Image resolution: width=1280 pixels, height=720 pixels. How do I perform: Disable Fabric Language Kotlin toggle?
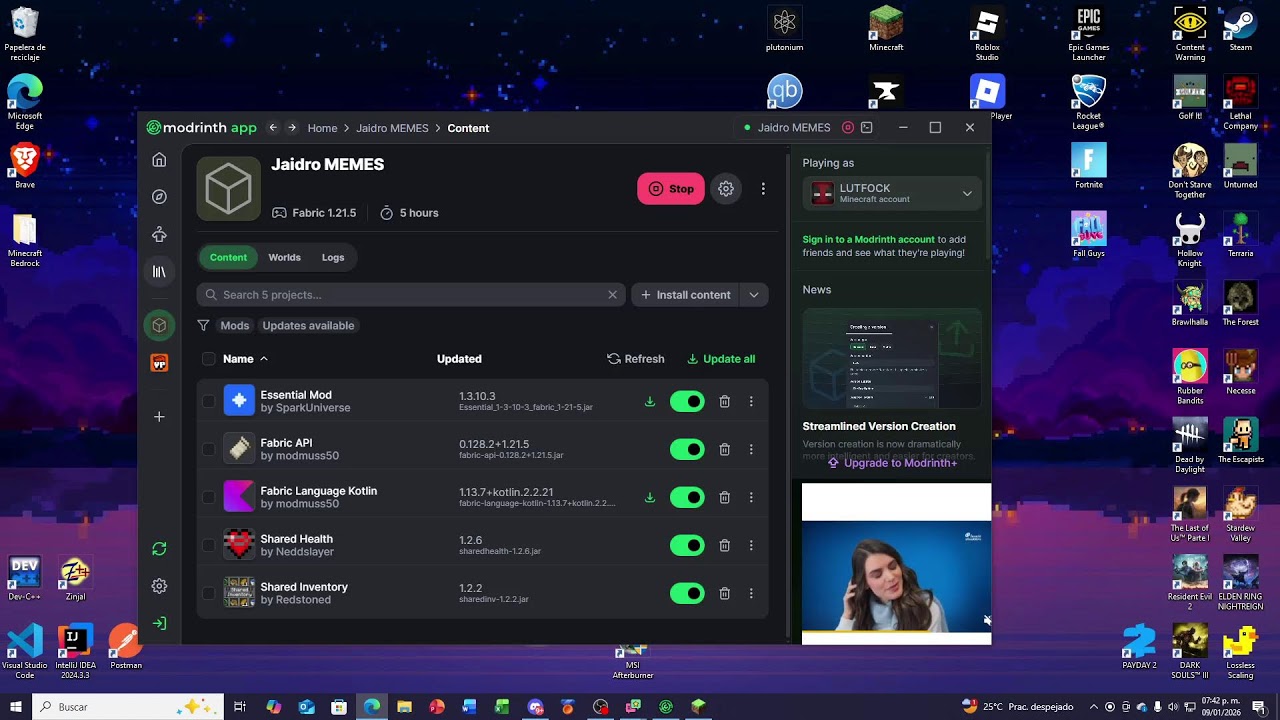click(687, 497)
